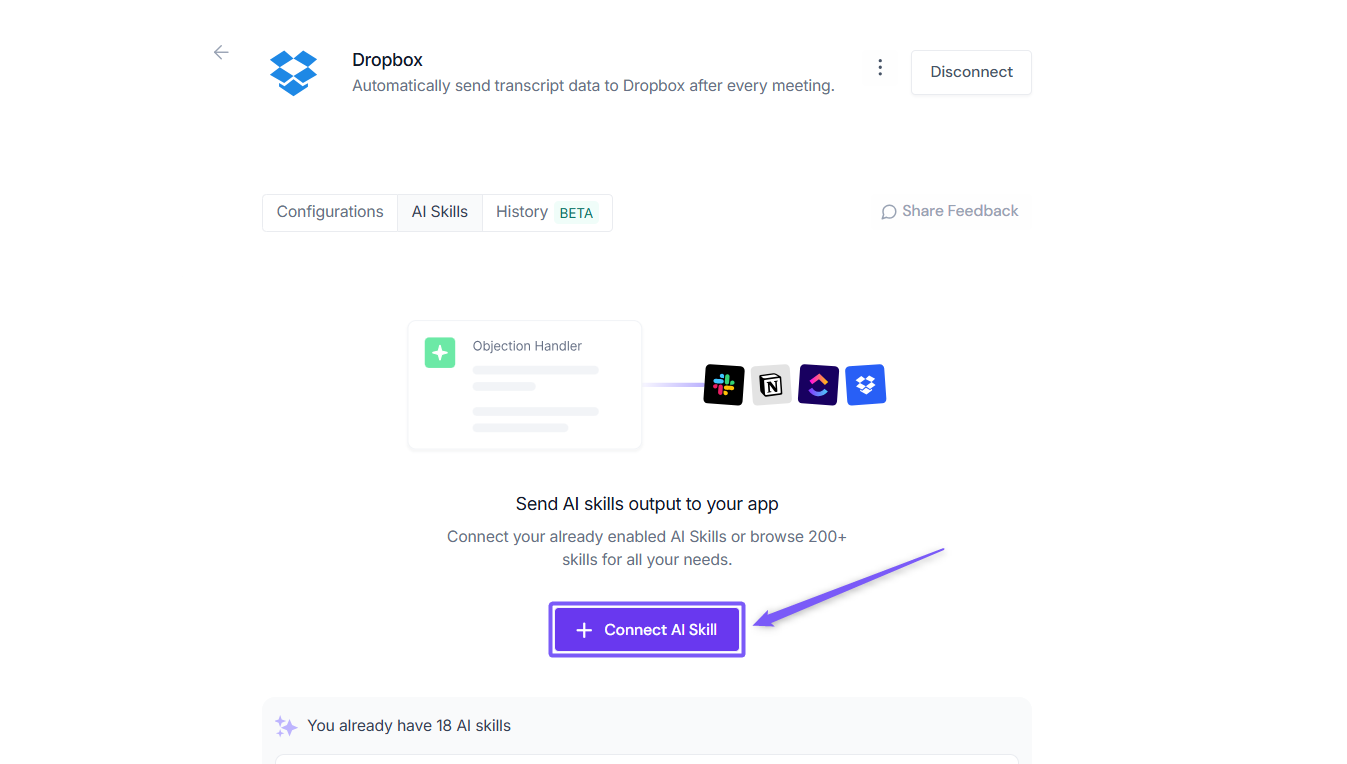Screen dimensions: 1347x764
Task: Connect an AI Skill with the purple button
Action: click(647, 630)
